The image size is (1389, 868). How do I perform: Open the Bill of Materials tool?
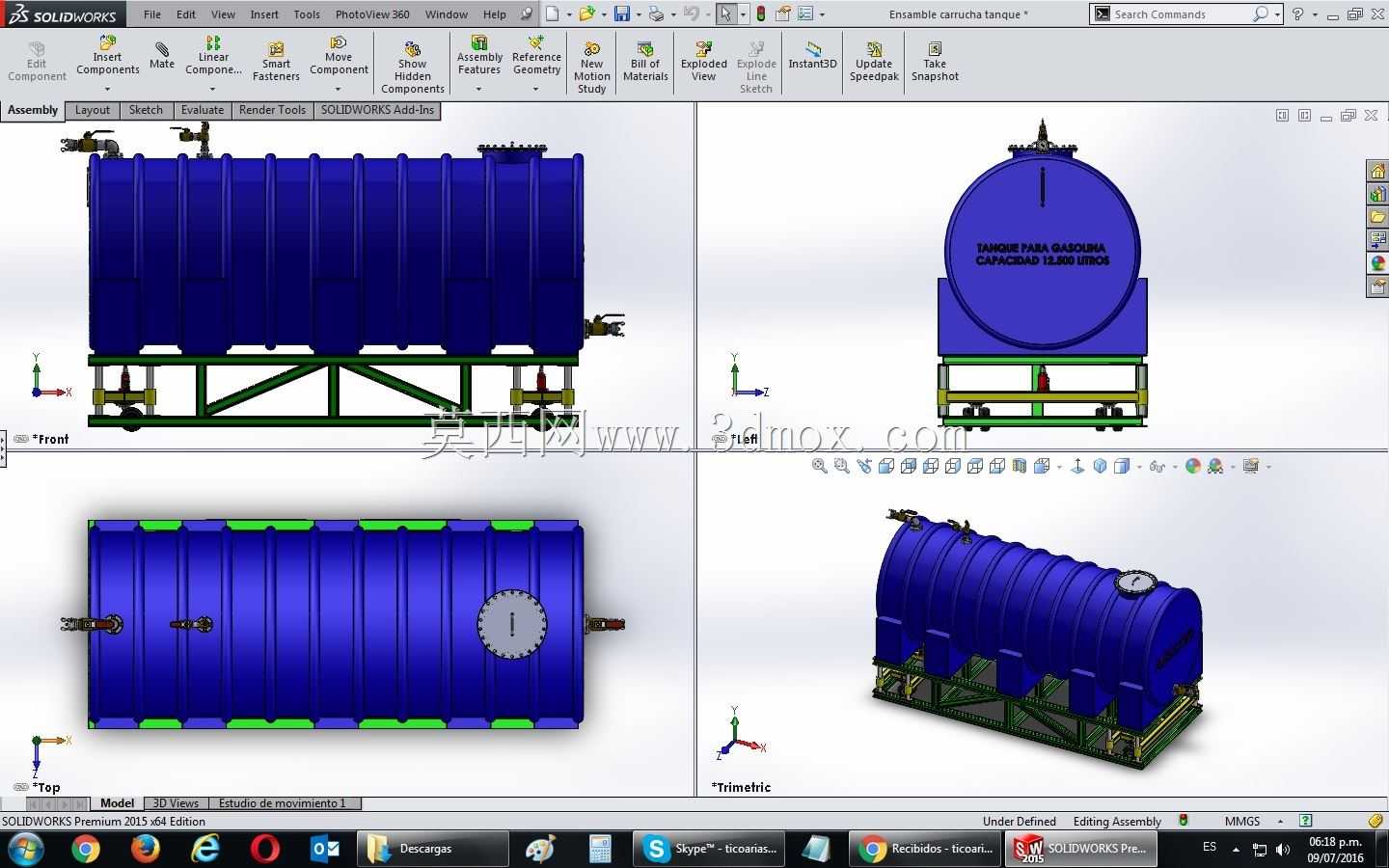coord(645,61)
